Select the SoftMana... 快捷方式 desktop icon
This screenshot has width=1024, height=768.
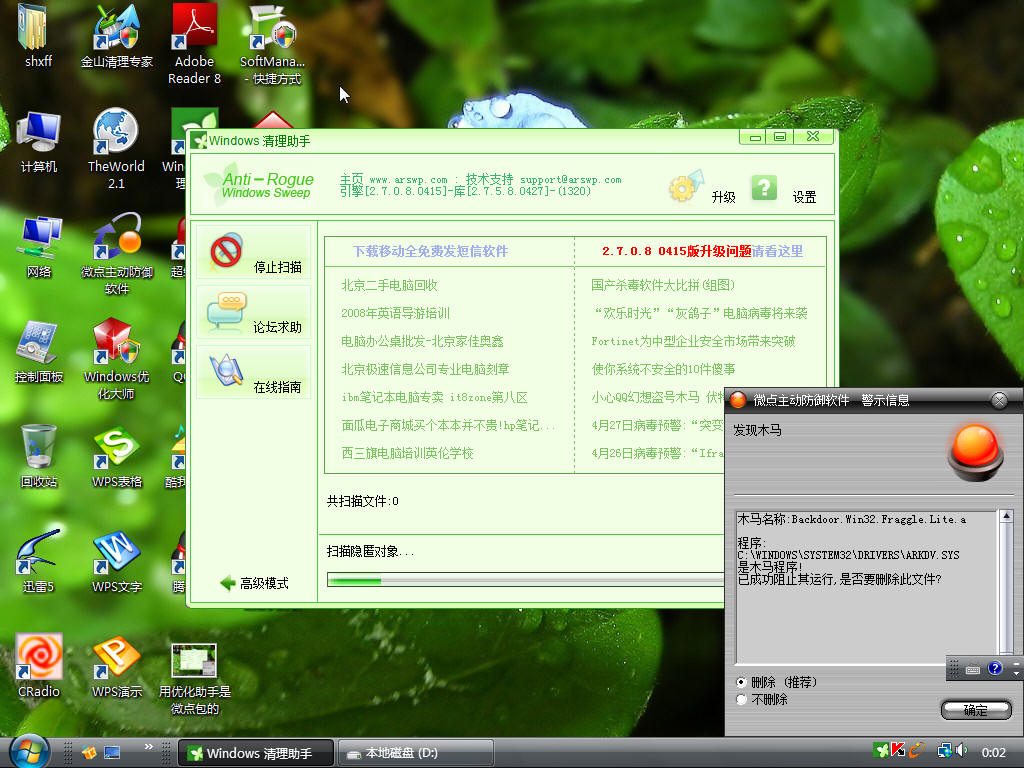click(272, 44)
